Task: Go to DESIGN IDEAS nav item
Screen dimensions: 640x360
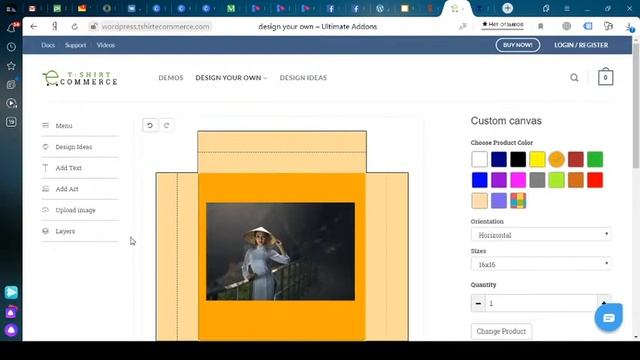Action: pyautogui.click(x=303, y=78)
